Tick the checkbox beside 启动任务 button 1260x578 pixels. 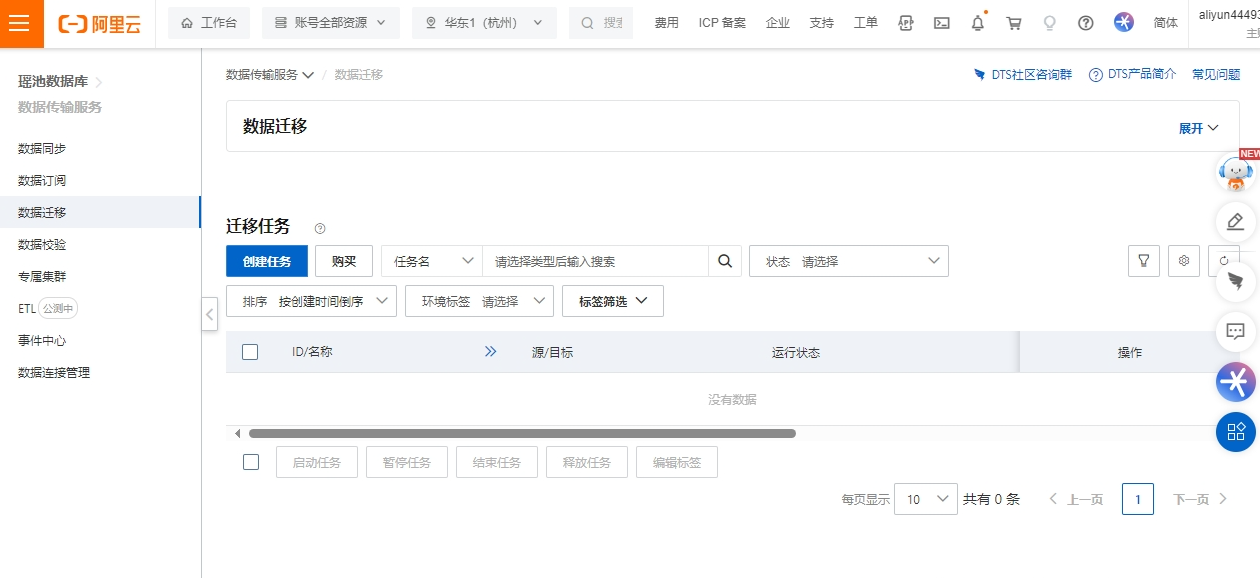point(251,462)
